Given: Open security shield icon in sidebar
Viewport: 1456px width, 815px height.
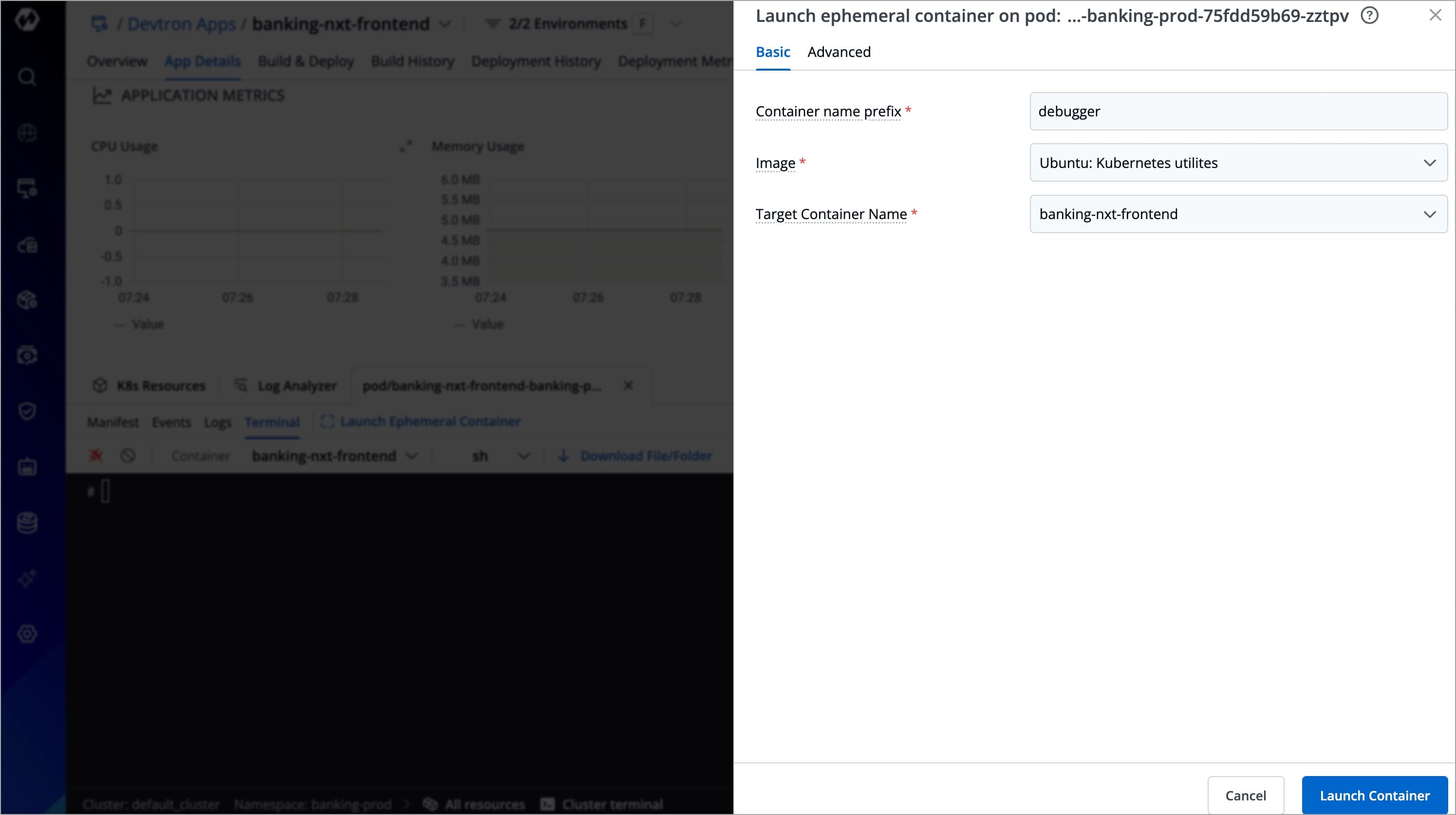Looking at the screenshot, I should 27,411.
